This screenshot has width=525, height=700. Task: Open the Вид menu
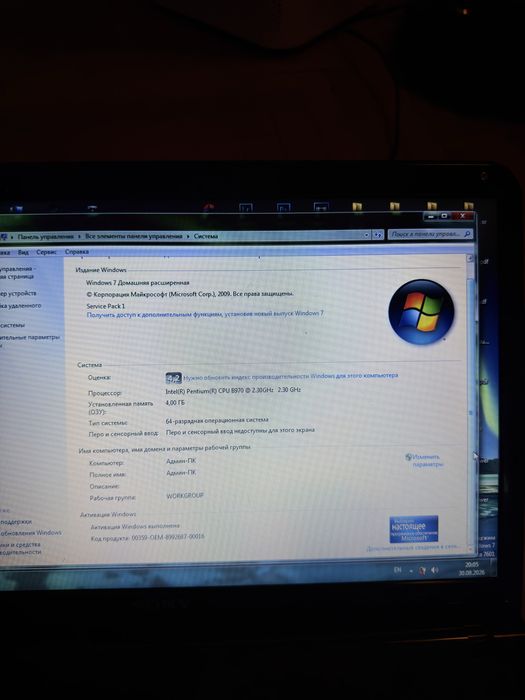(x=23, y=252)
